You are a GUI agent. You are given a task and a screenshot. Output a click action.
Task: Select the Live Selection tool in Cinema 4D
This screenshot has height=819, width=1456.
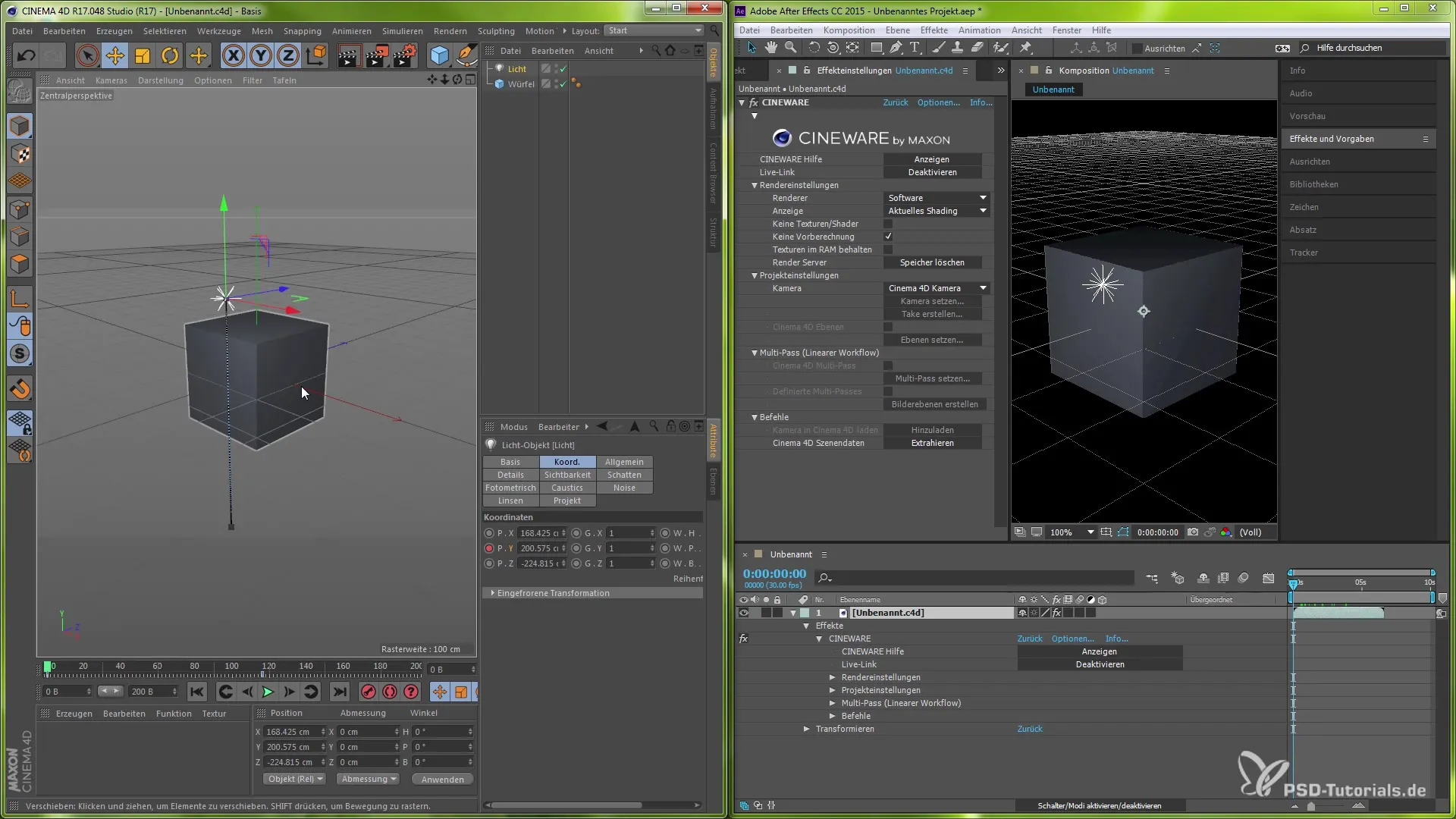point(87,55)
